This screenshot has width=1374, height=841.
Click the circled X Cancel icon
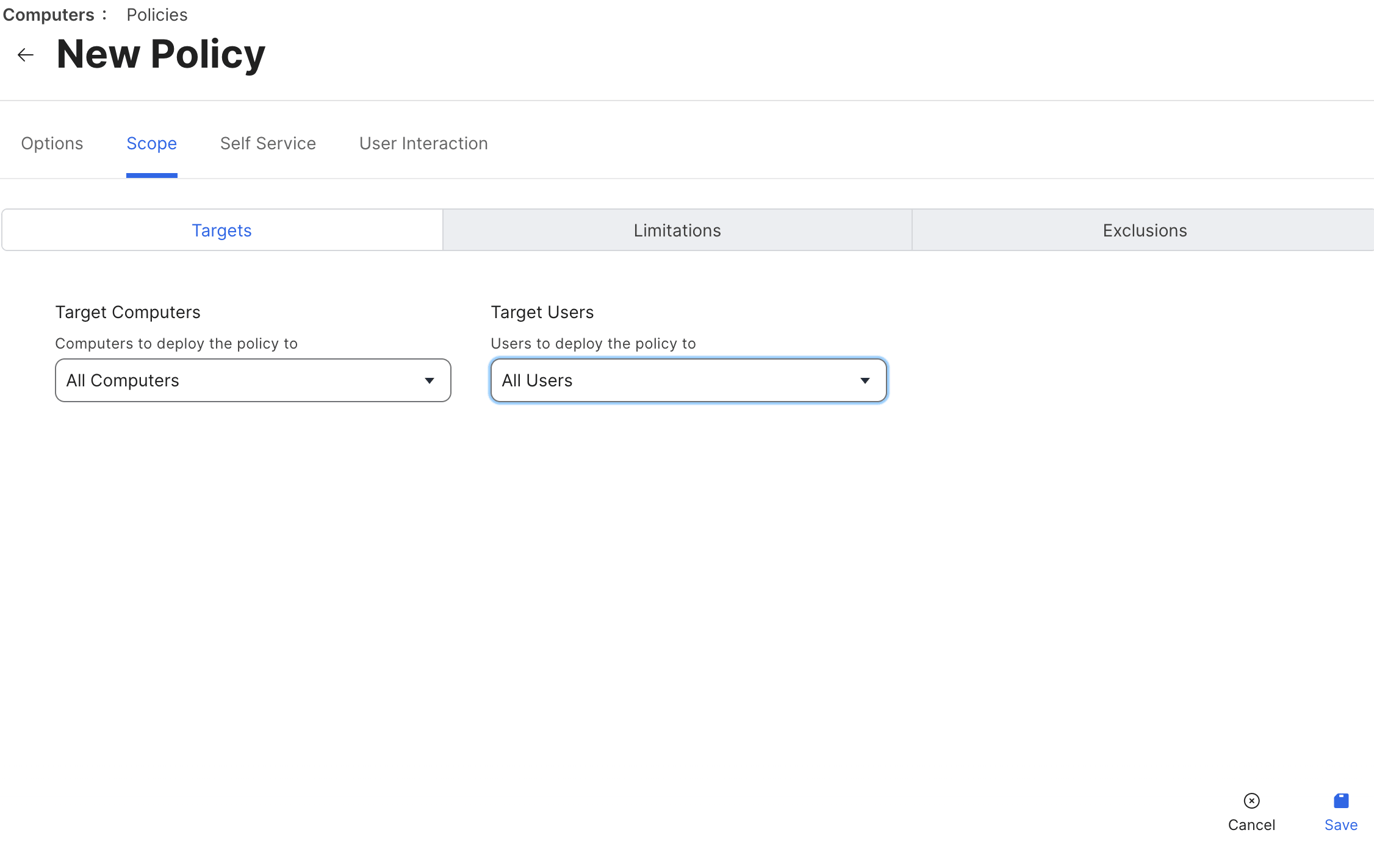click(1251, 801)
